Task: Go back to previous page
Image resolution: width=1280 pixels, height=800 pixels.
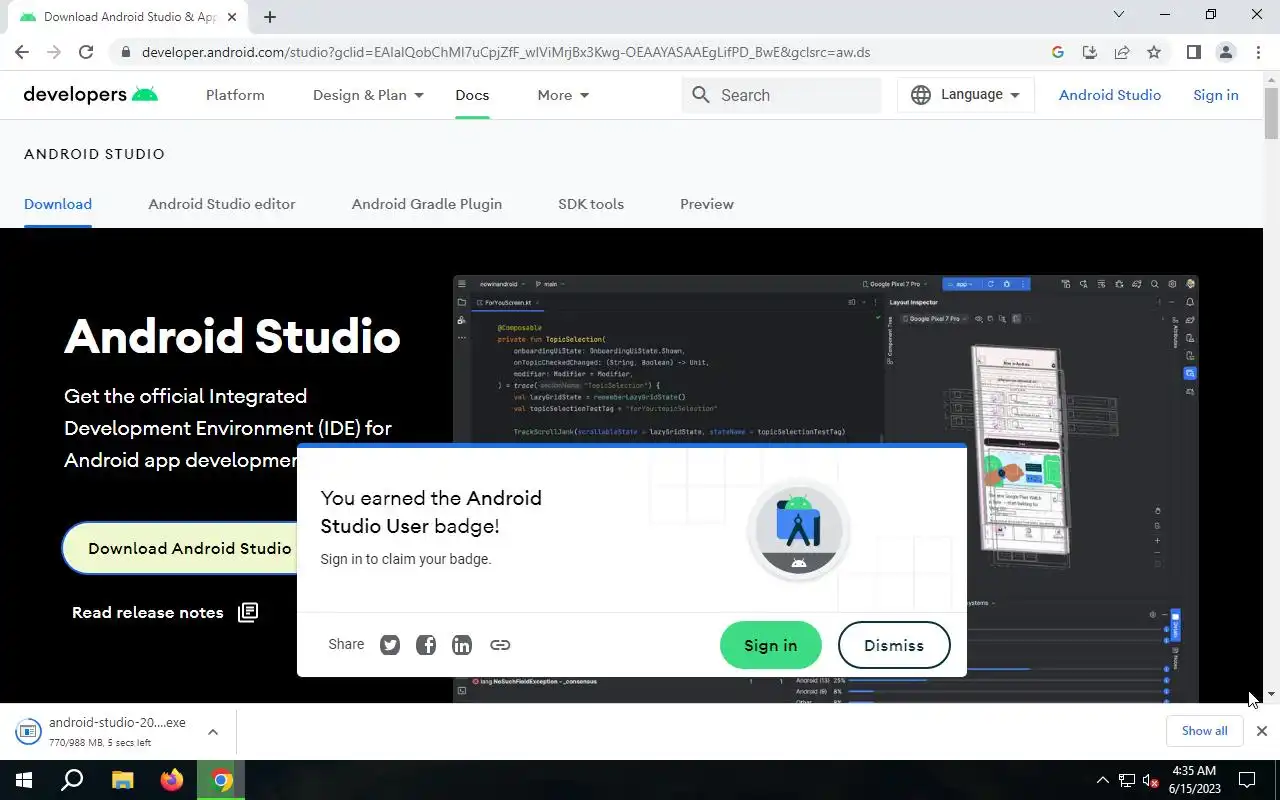Action: tap(22, 52)
